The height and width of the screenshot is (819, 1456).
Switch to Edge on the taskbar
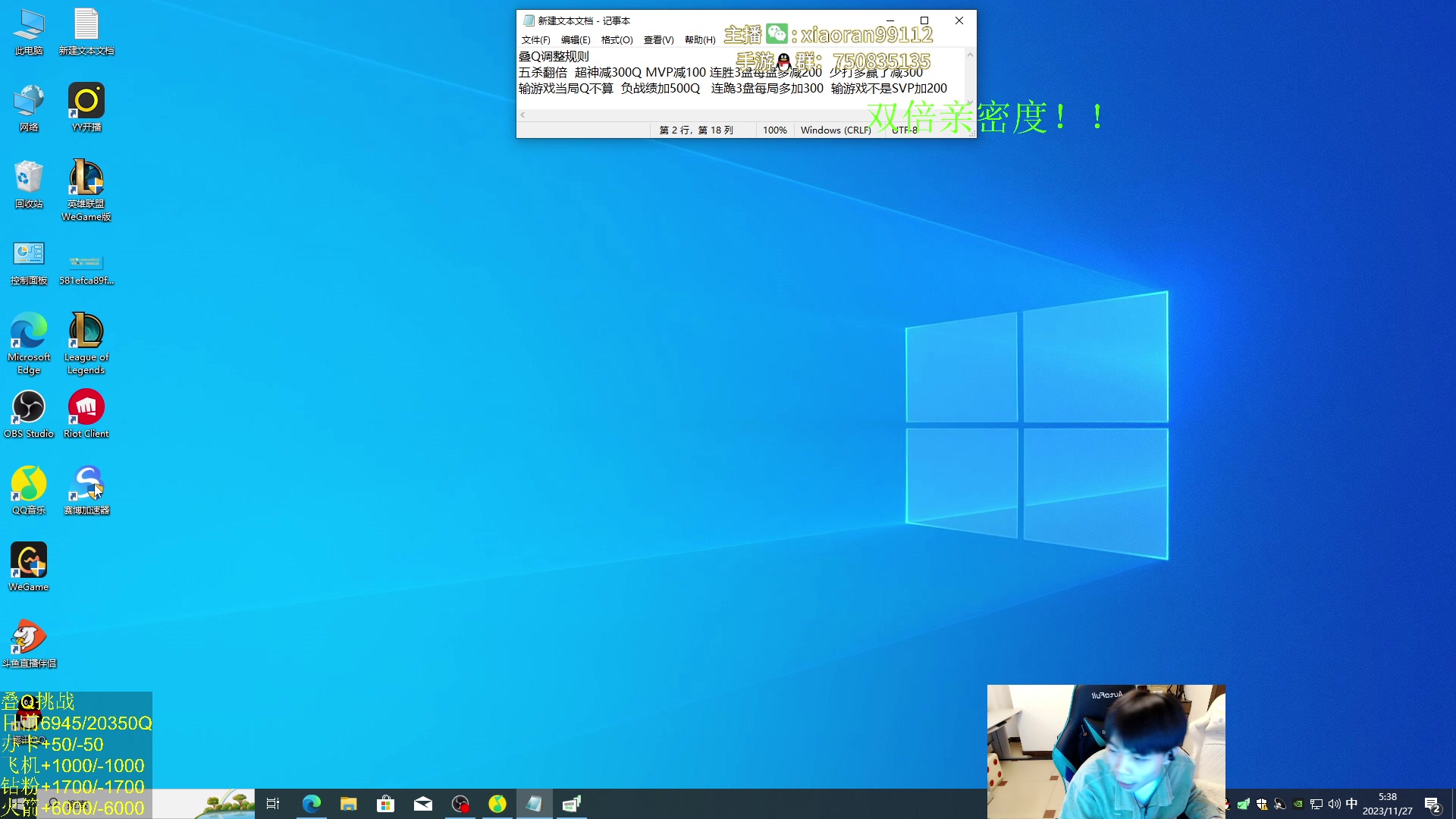click(311, 804)
